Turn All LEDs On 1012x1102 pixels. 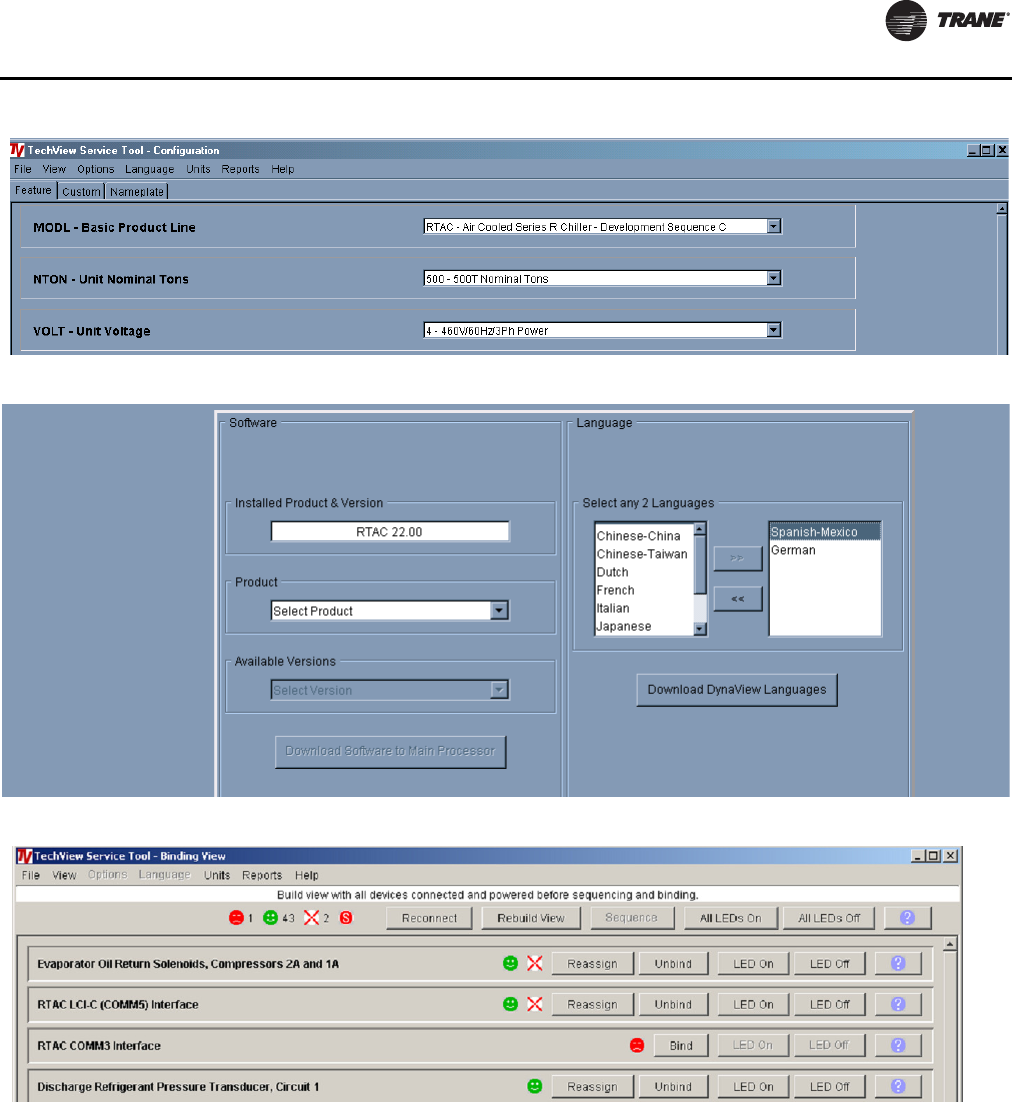731,919
